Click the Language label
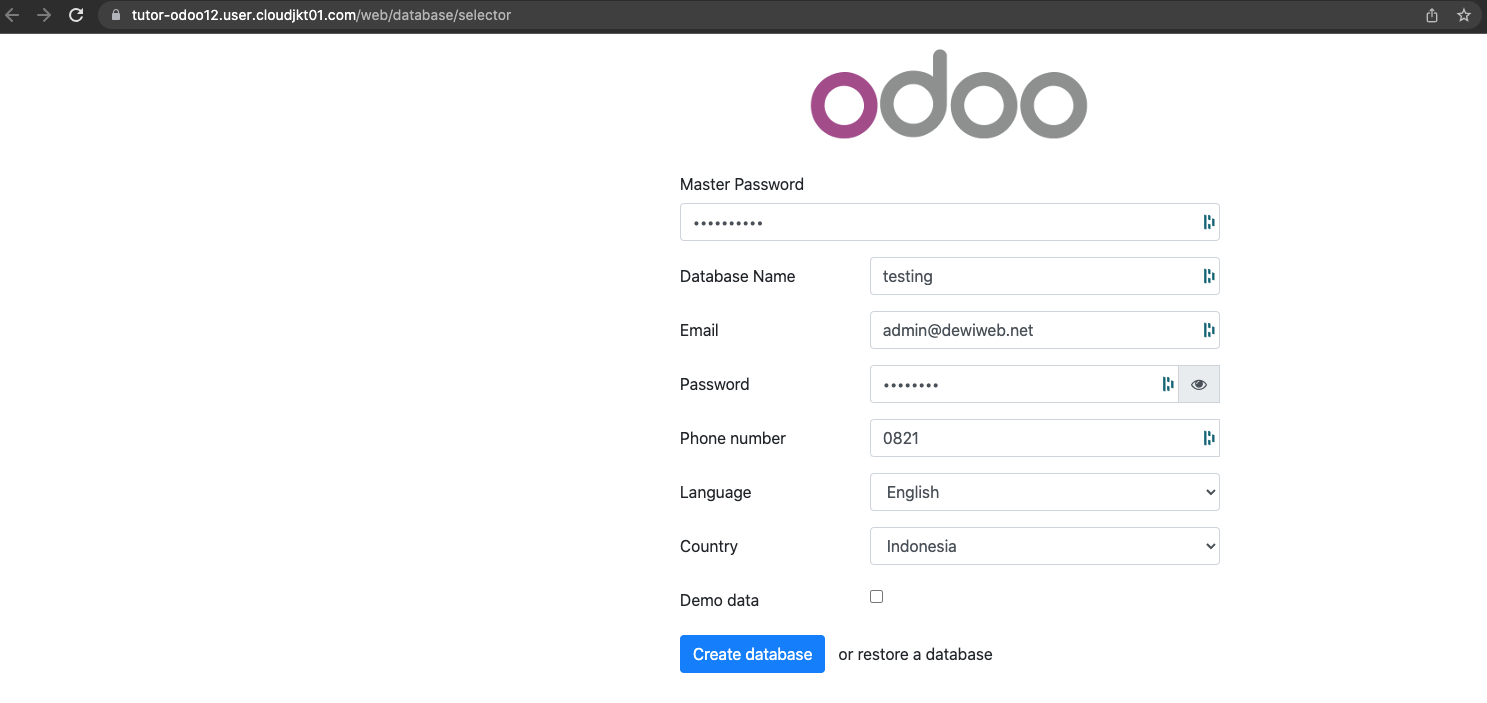 coord(715,492)
